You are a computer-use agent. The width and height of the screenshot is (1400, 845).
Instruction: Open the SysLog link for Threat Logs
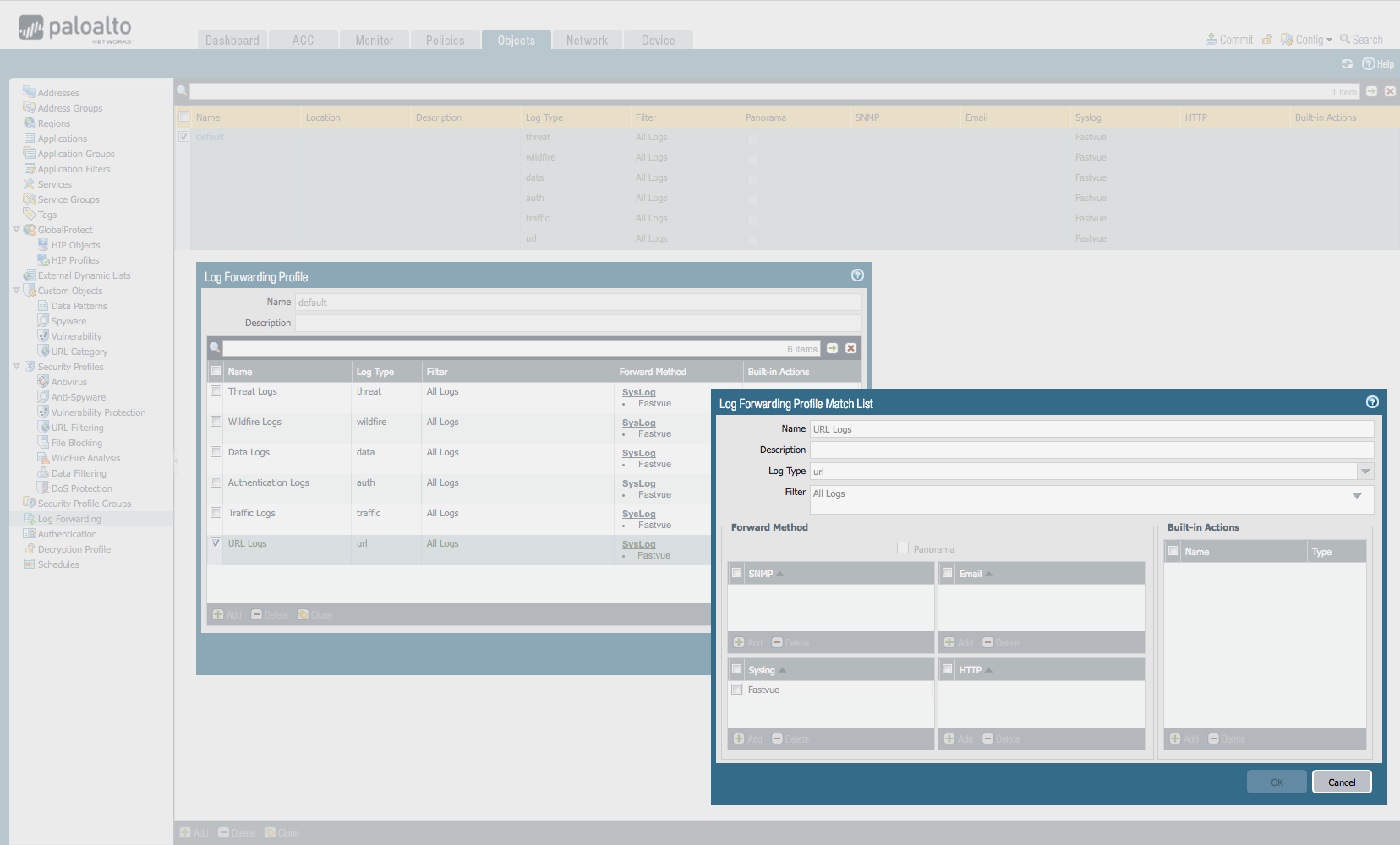pyautogui.click(x=638, y=392)
